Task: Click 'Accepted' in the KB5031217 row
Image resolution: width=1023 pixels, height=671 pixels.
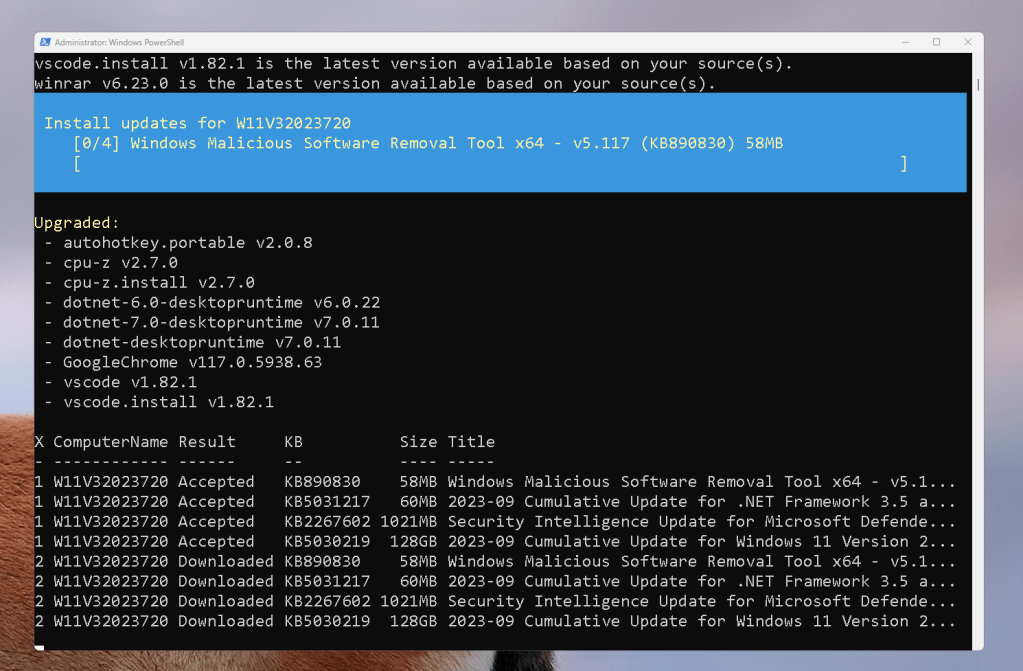Action: click(x=216, y=502)
